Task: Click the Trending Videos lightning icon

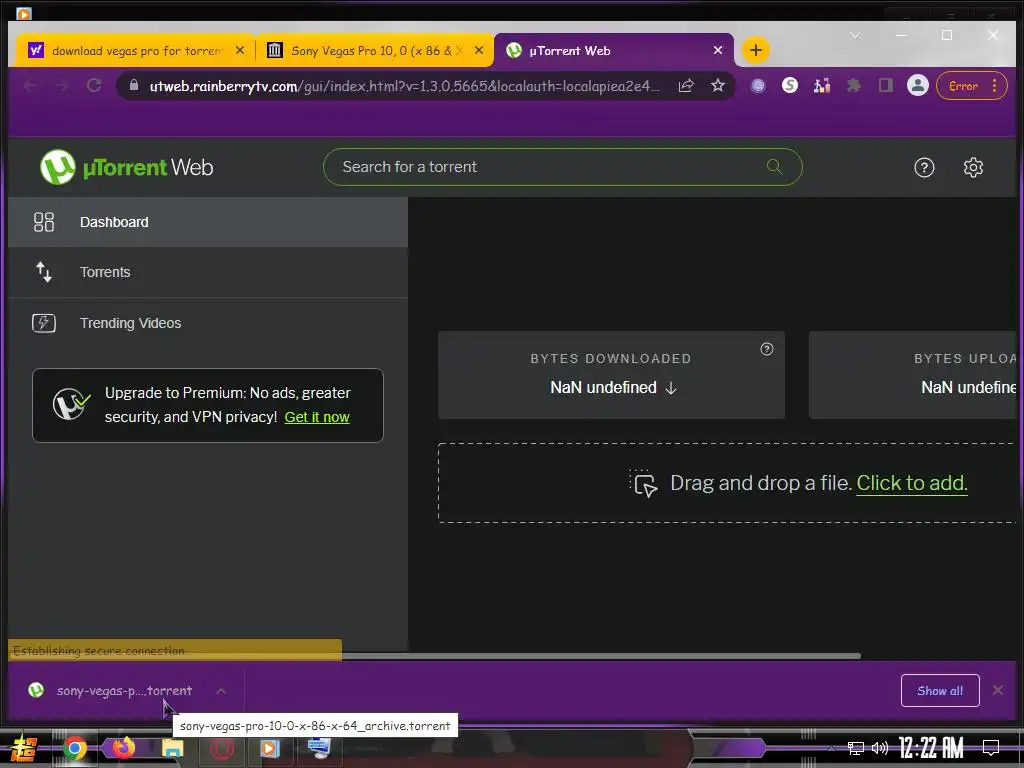Action: click(44, 323)
